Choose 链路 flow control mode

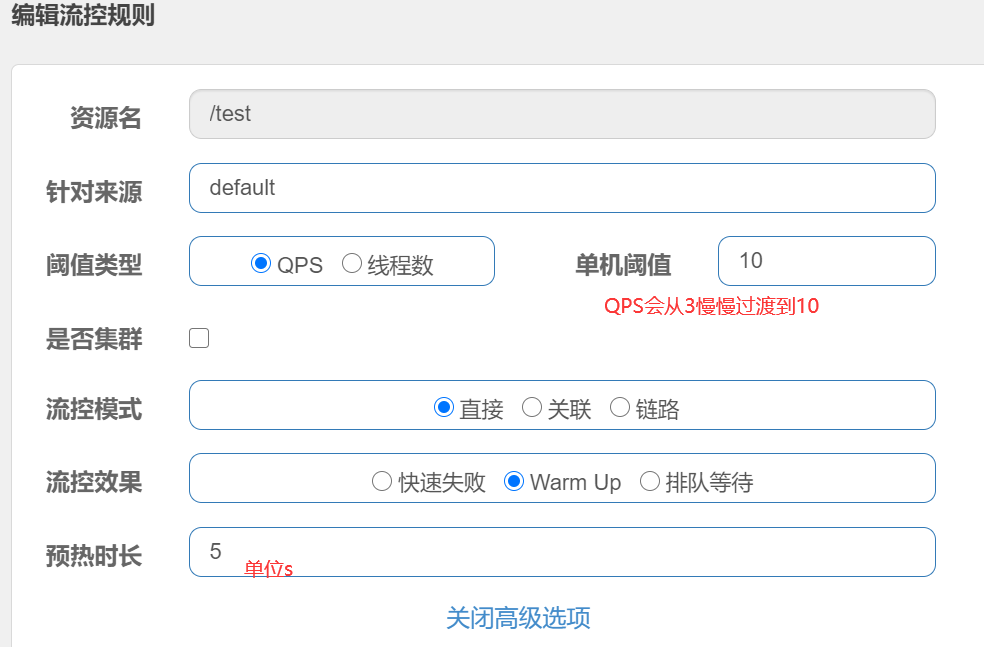tap(619, 407)
